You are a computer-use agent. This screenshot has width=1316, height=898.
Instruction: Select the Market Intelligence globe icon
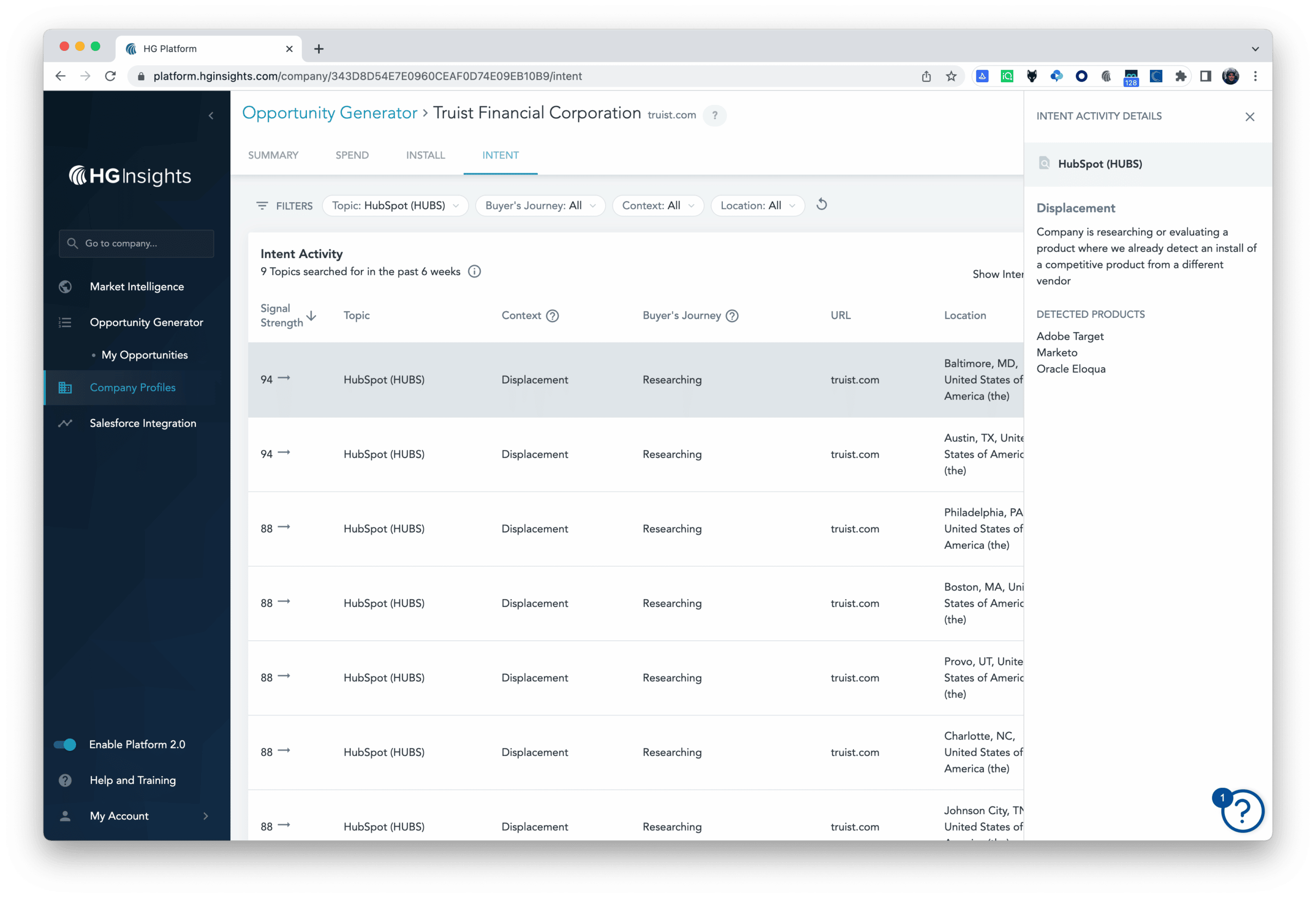pyautogui.click(x=65, y=286)
